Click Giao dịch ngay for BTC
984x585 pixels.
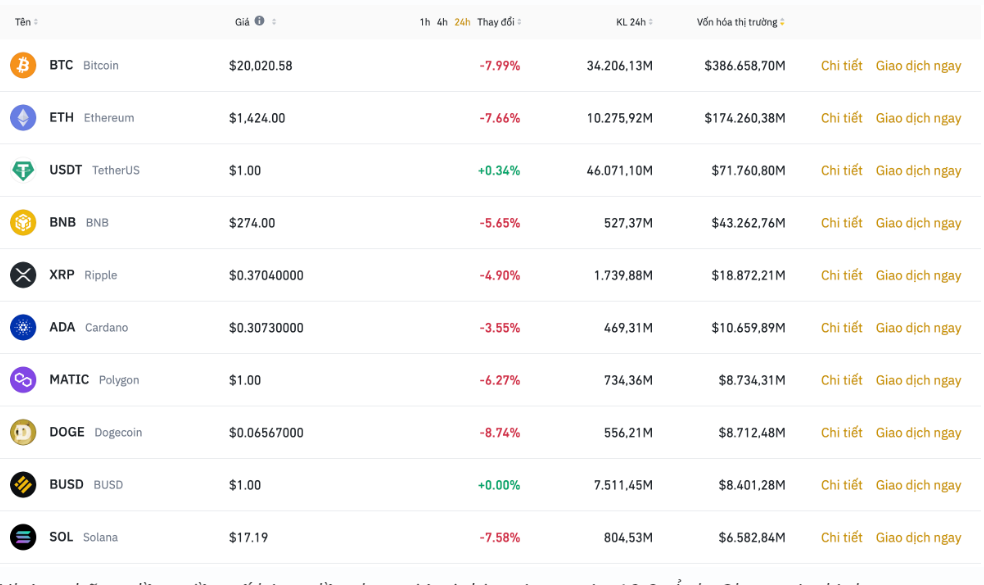[918, 66]
